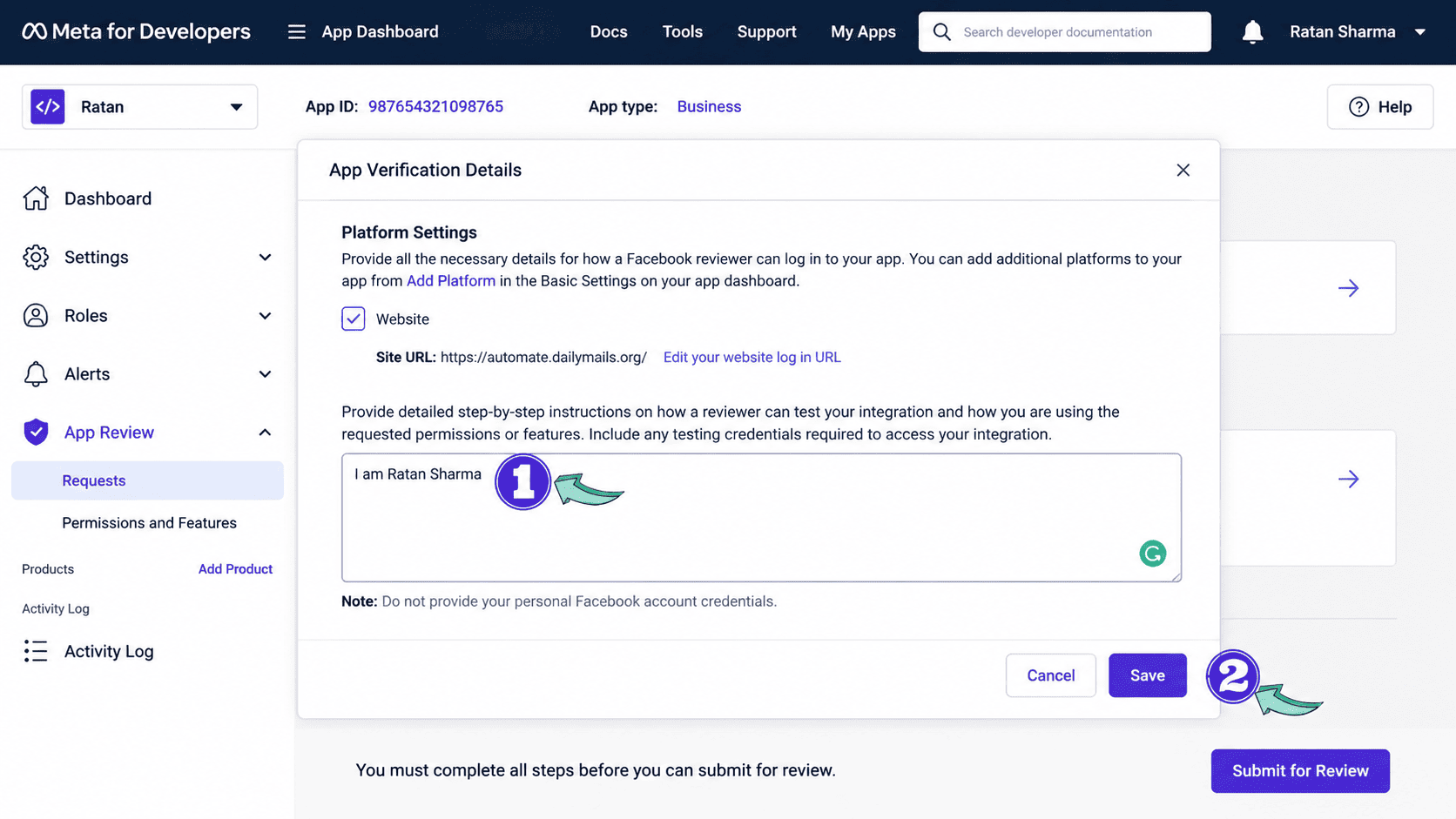
Task: Expand the Settings sidebar section
Action: click(x=265, y=258)
